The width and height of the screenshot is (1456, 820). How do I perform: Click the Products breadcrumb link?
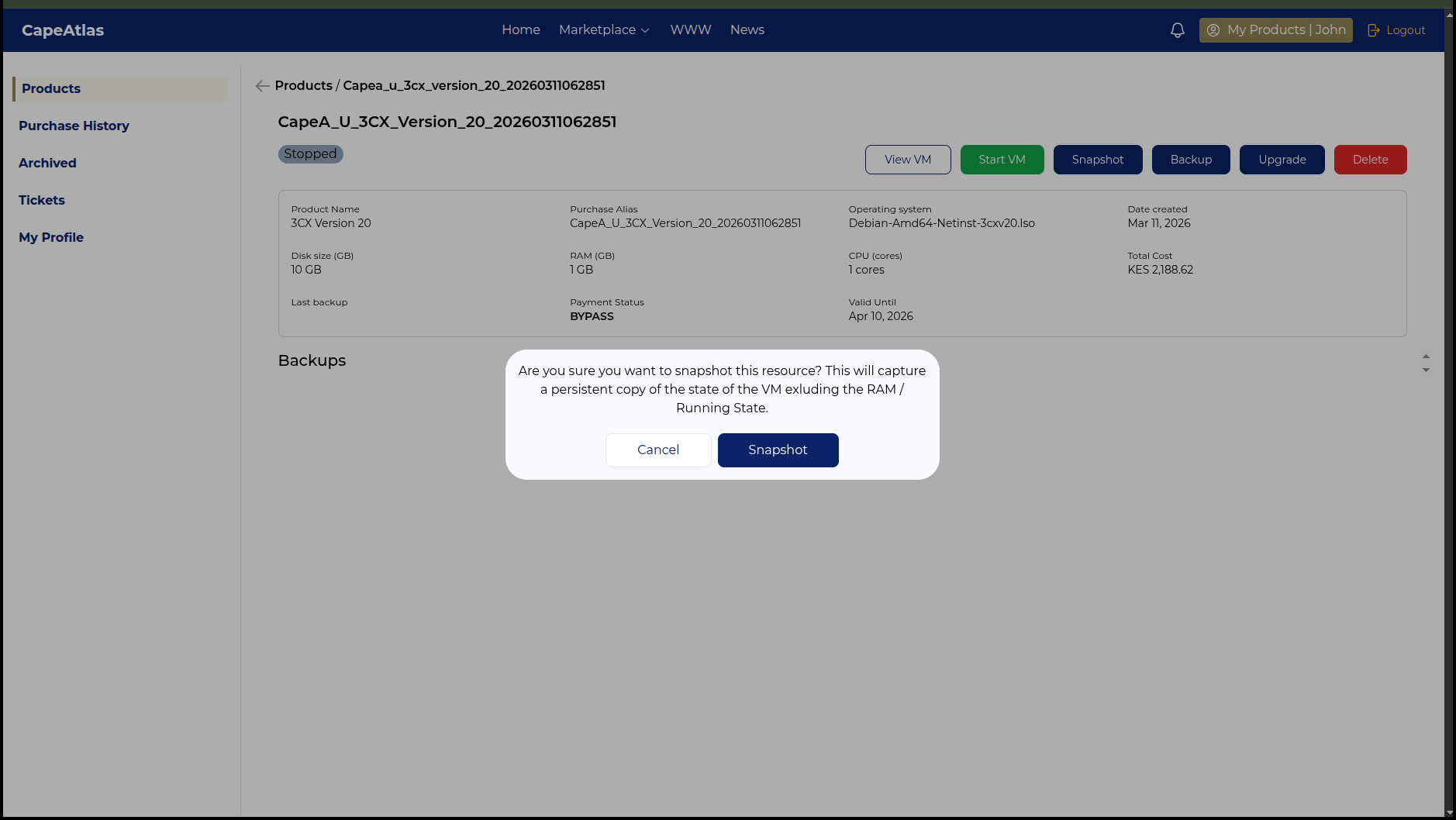point(303,85)
